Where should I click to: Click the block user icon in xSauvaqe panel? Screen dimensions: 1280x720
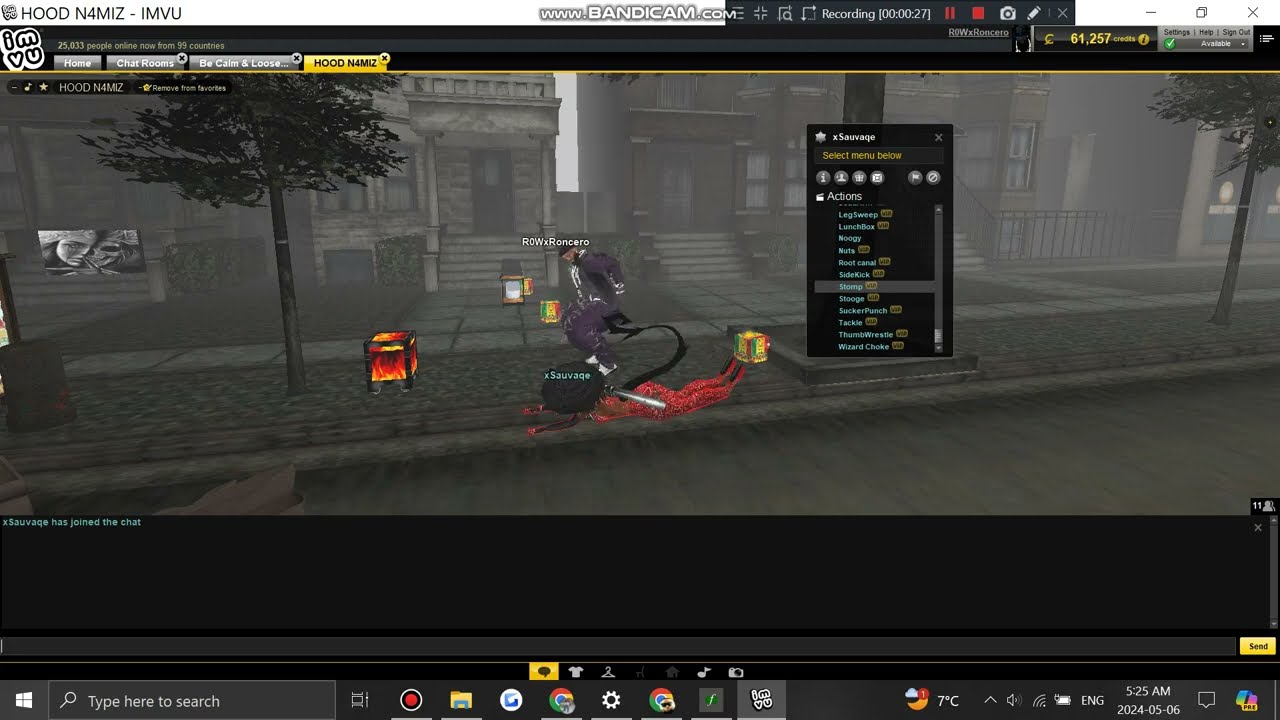[x=933, y=177]
